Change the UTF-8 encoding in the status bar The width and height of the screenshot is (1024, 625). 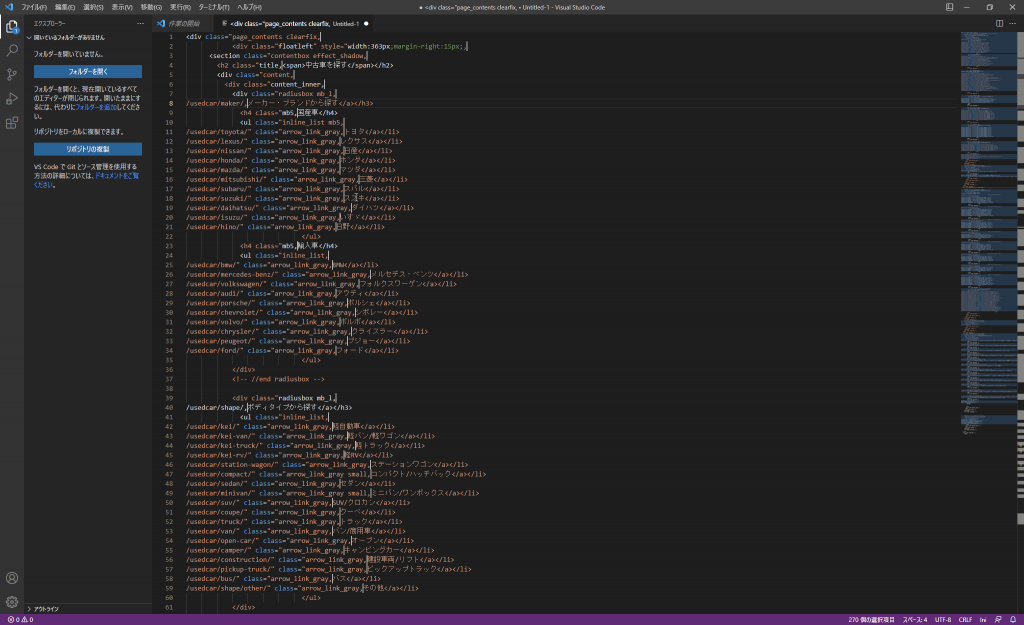[943, 620]
